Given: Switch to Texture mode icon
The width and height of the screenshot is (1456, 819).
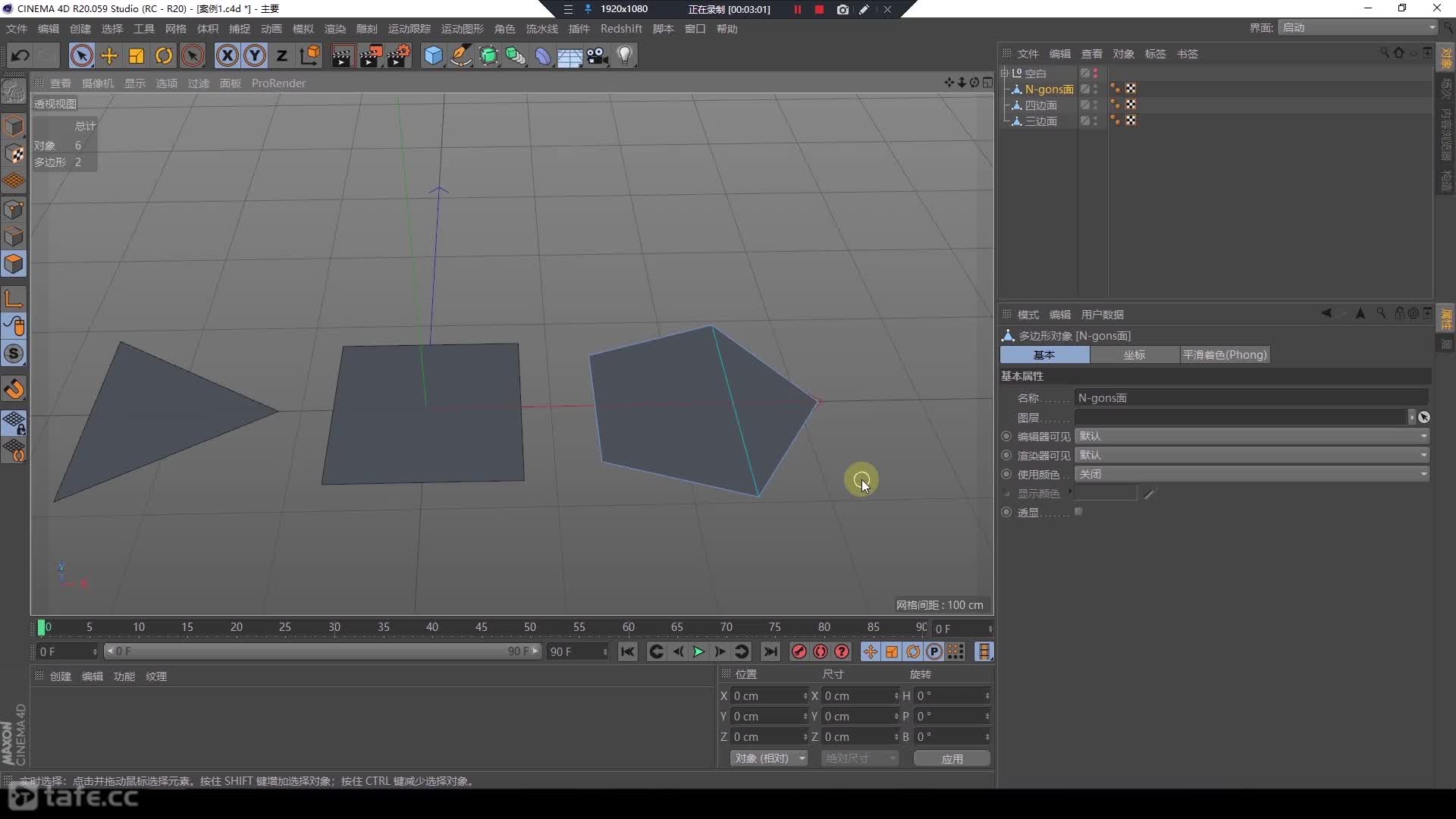Looking at the screenshot, I should [x=14, y=154].
